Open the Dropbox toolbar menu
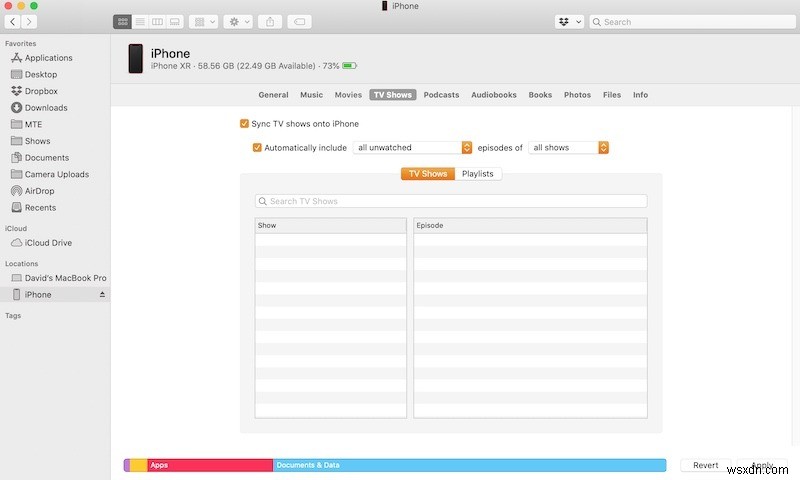800x480 pixels. point(569,22)
